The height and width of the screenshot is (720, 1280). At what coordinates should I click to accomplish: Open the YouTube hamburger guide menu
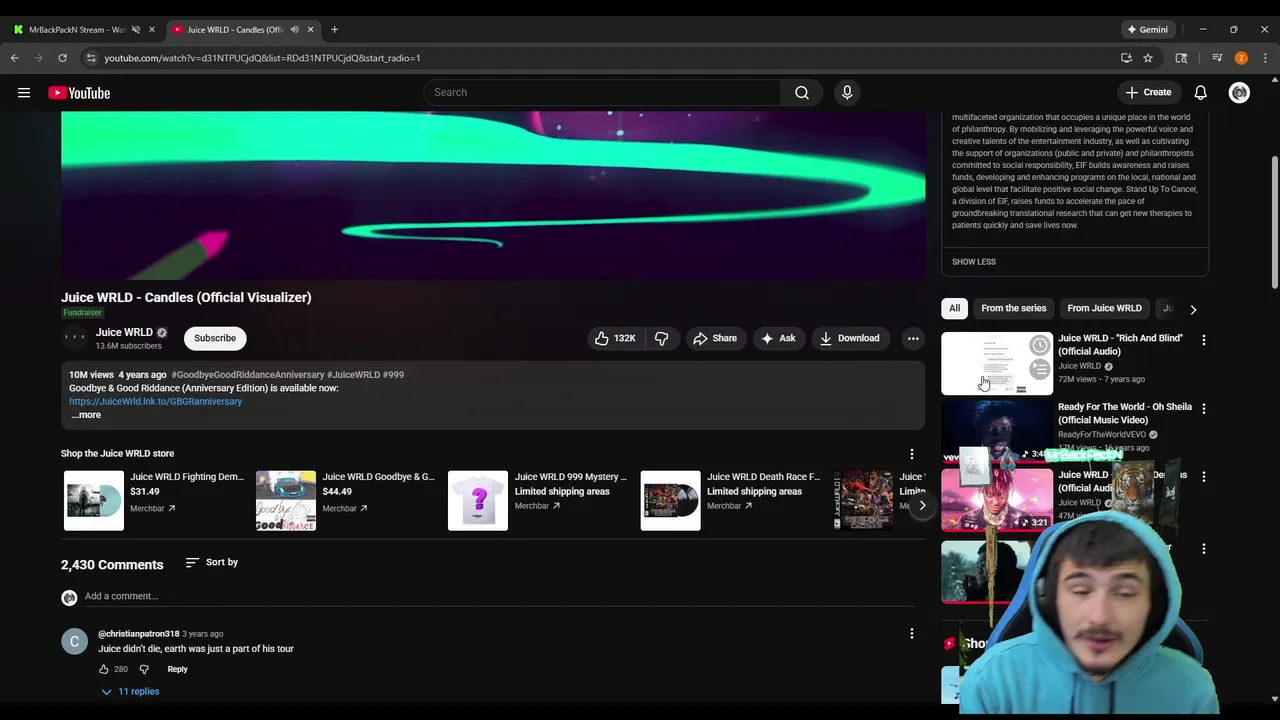click(x=24, y=93)
